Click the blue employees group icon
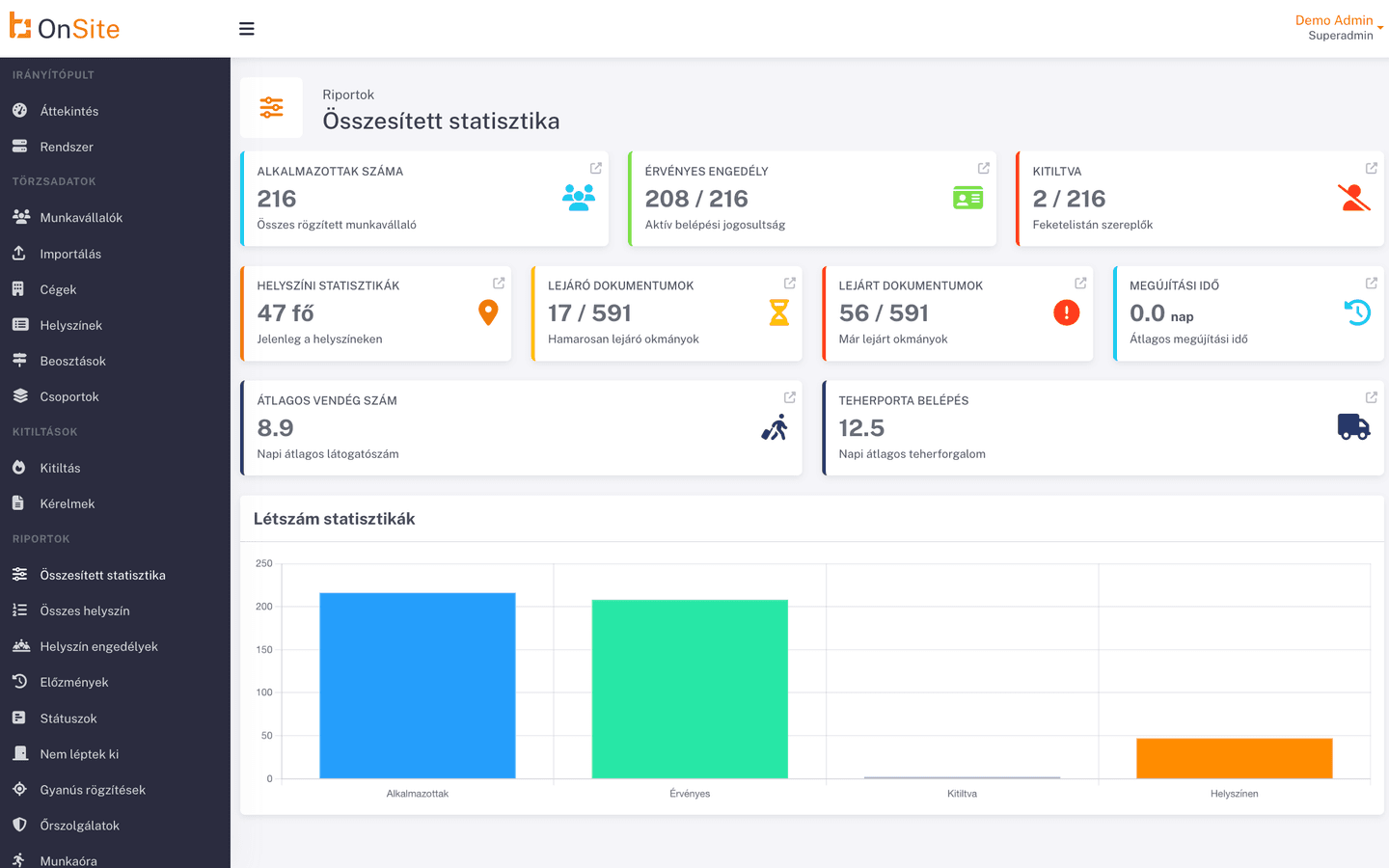Image resolution: width=1389 pixels, height=868 pixels. coord(579,198)
